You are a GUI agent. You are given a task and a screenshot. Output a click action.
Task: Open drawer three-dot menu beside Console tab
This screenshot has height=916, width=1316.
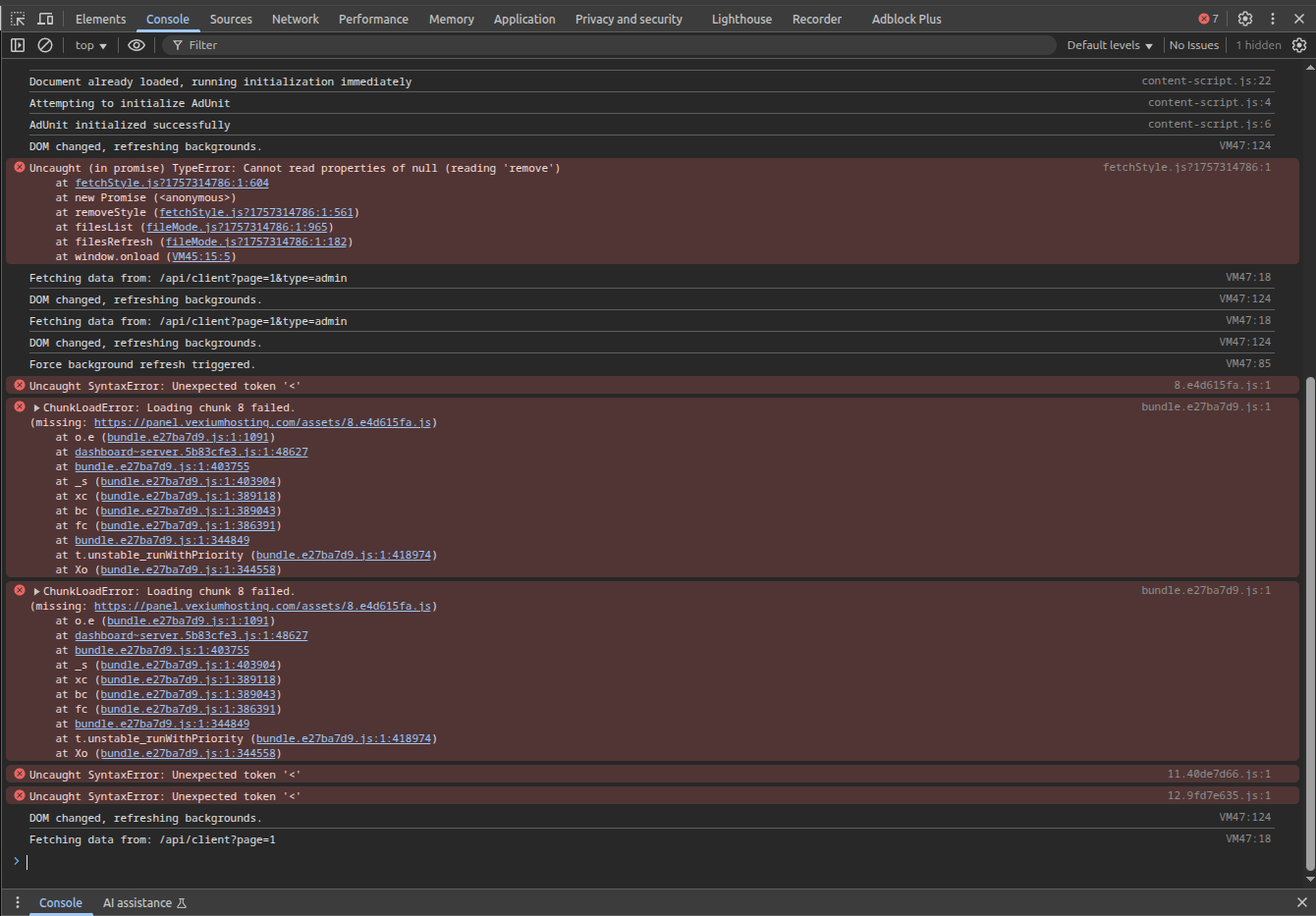click(x=18, y=902)
